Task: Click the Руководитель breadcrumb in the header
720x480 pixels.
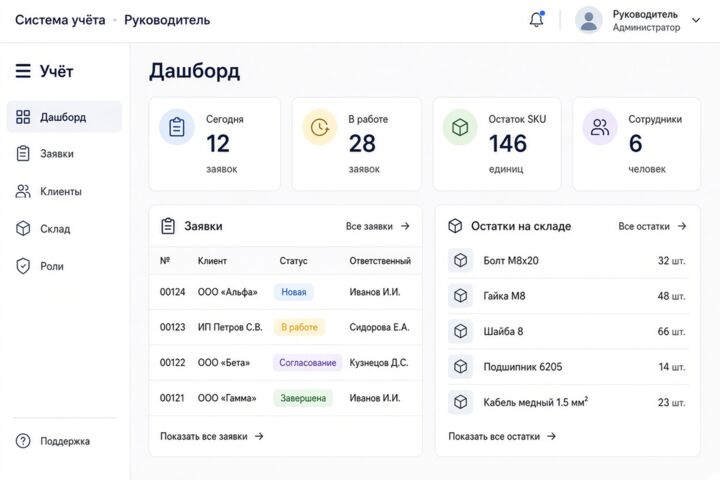Action: coord(167,20)
